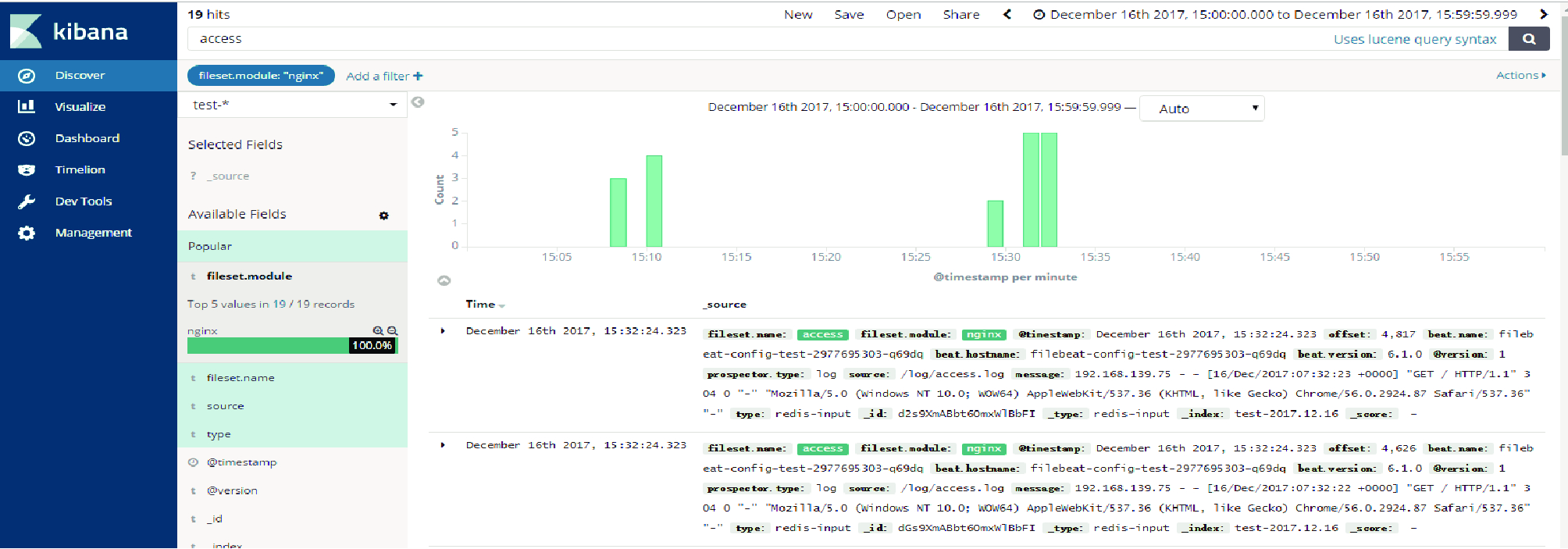The image size is (1568, 549).
Task: Open the time range picker text
Action: (1283, 14)
